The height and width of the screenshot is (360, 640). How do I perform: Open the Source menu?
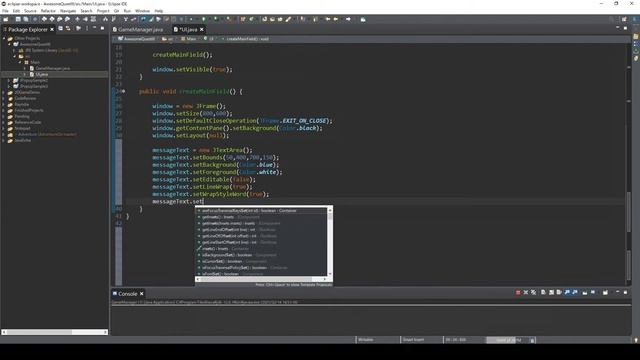[x=30, y=11]
